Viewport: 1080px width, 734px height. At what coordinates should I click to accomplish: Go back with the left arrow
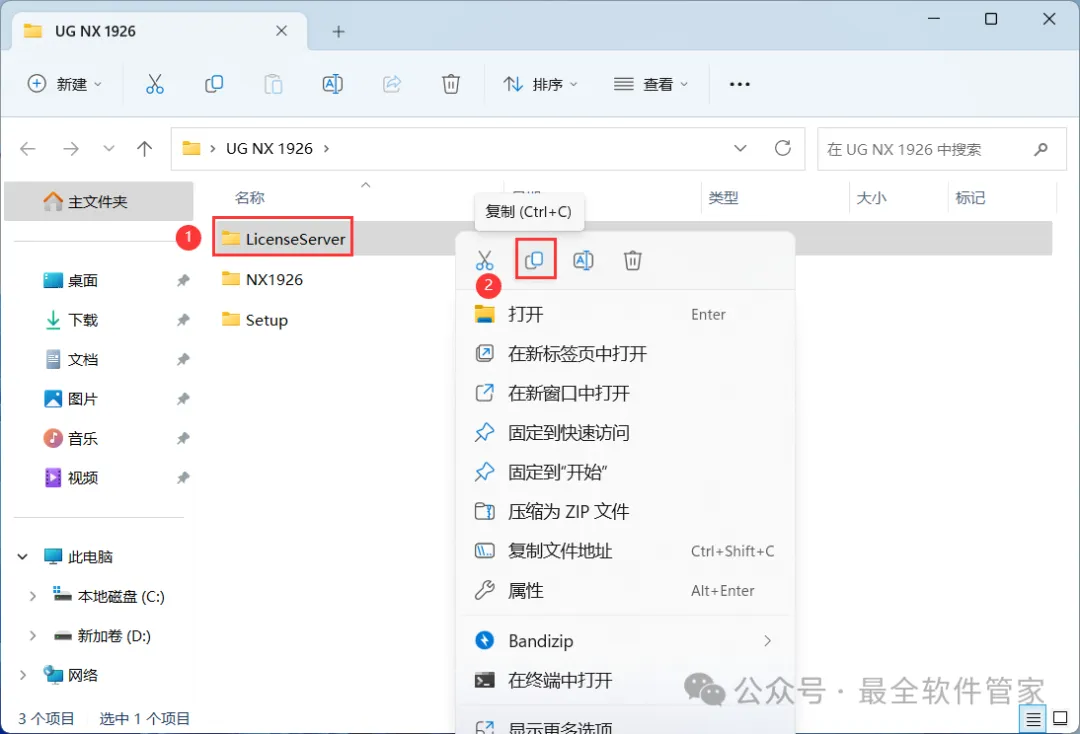[28, 148]
